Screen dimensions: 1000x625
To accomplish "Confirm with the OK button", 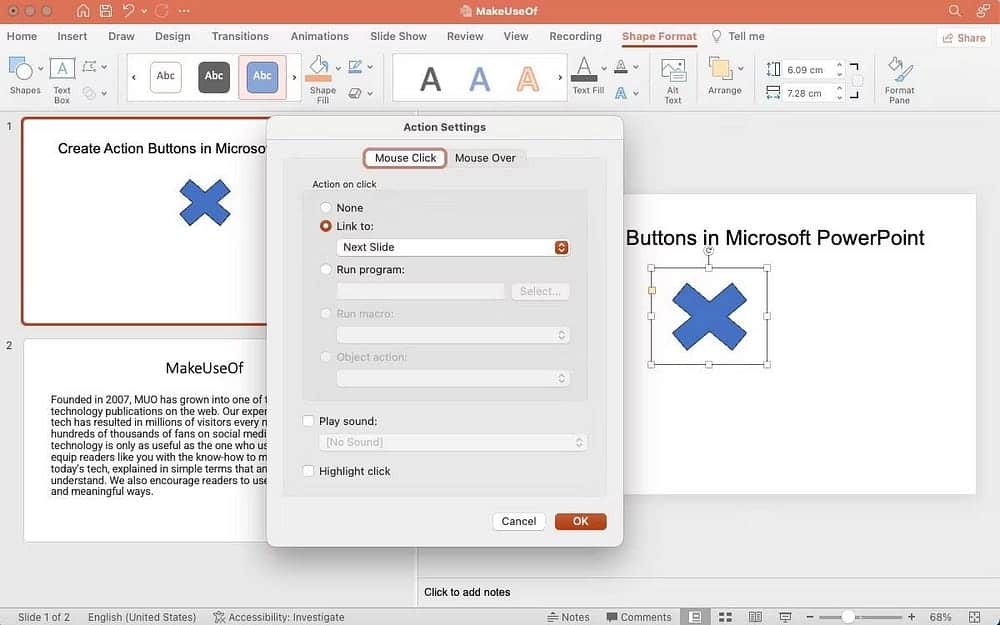I will (580, 521).
